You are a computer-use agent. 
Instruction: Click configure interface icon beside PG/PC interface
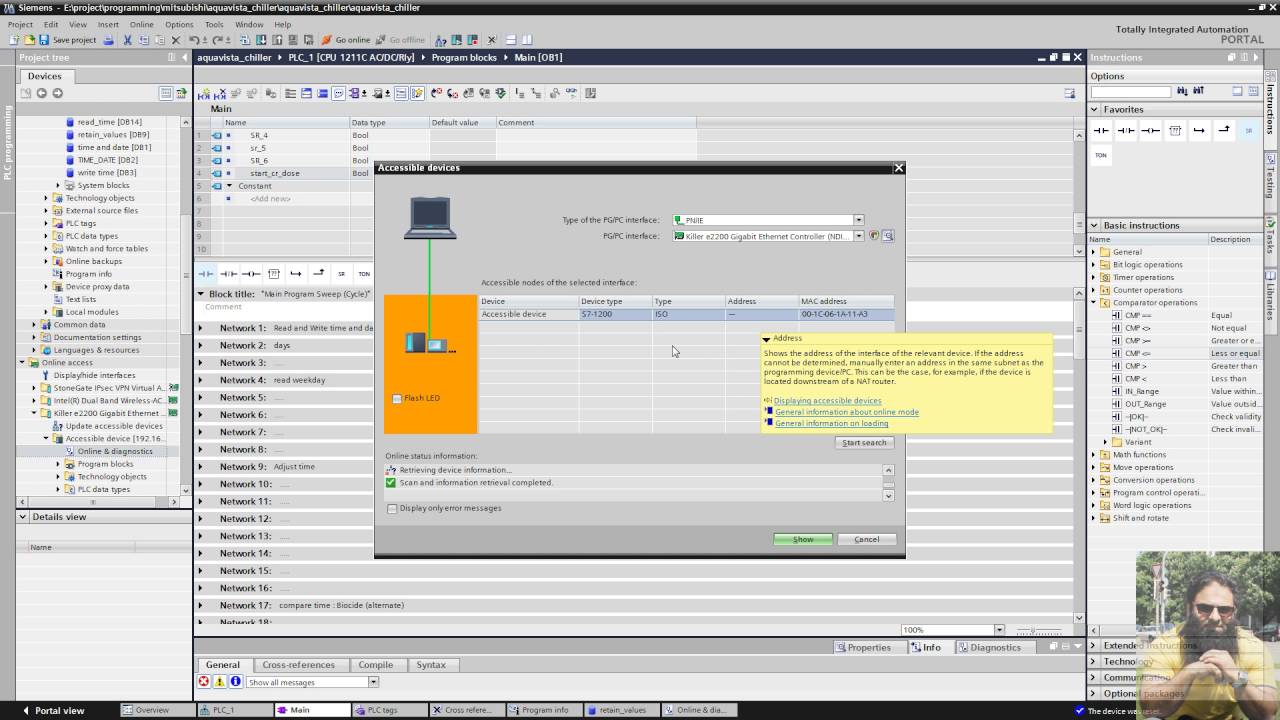[x=887, y=236]
